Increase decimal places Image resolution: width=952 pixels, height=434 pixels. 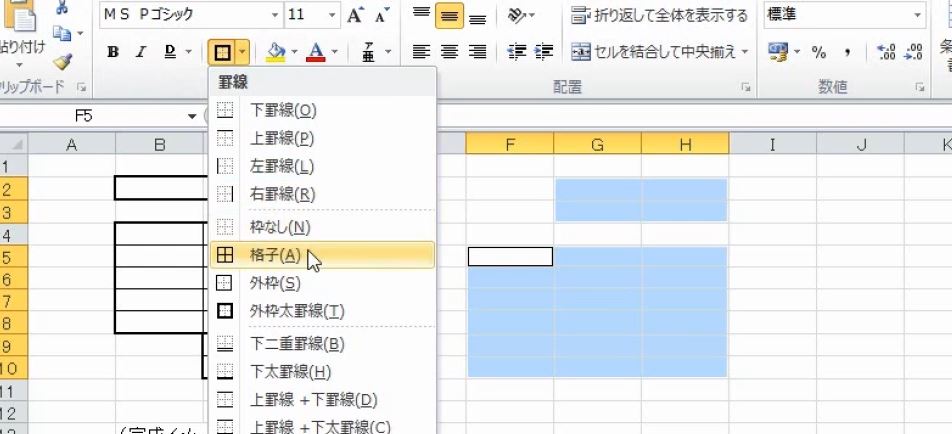pos(886,52)
